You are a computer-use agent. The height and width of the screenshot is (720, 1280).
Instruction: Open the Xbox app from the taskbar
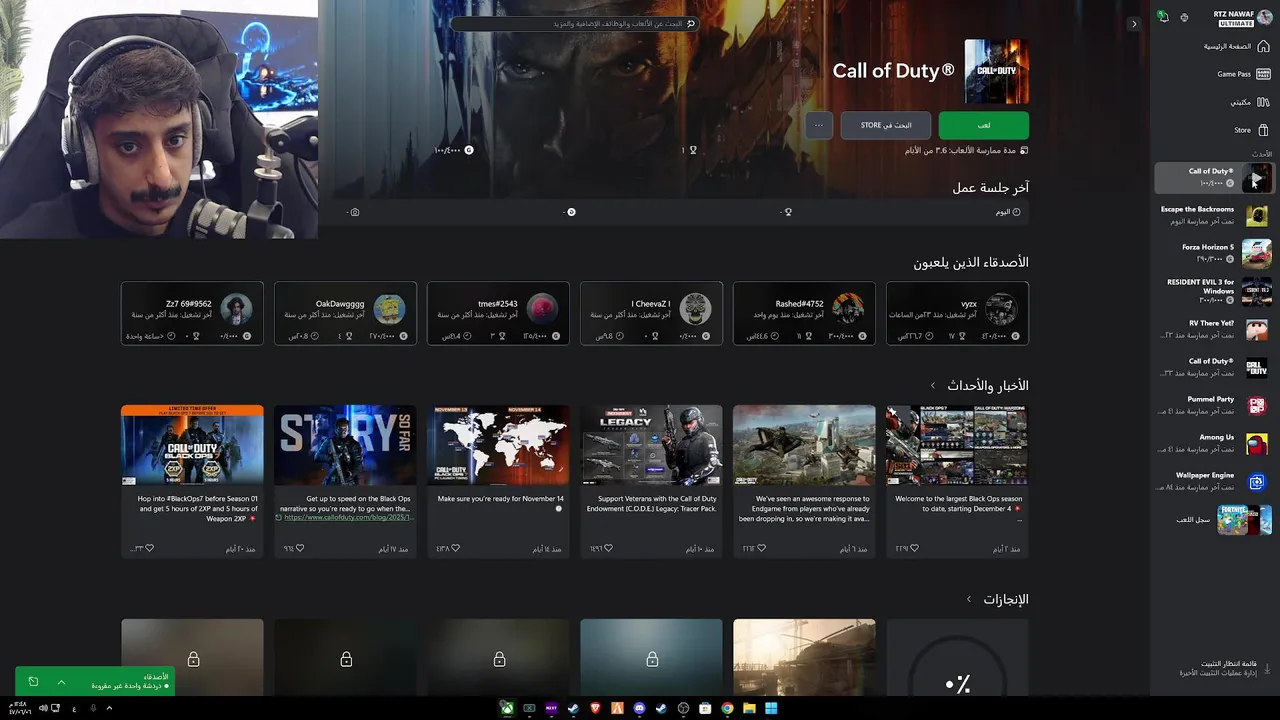pyautogui.click(x=508, y=708)
